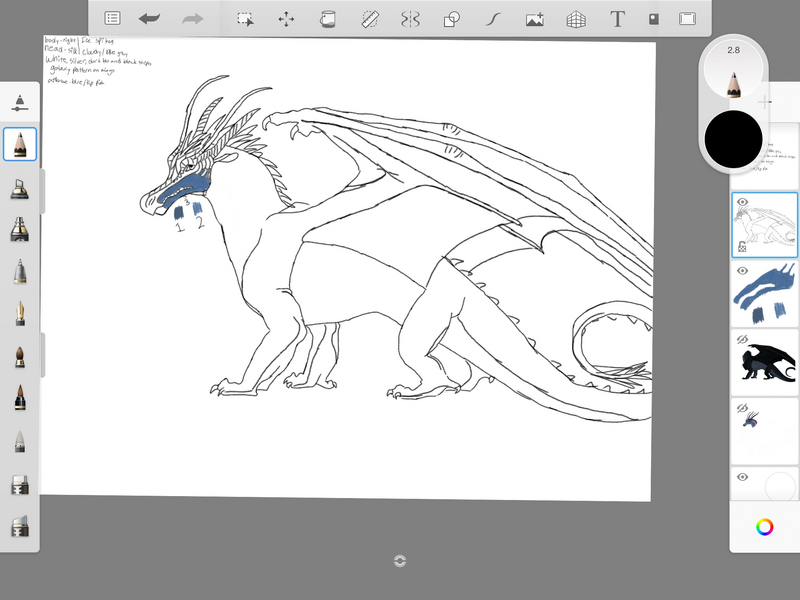Viewport: 800px width, 600px height.
Task: Tap the black current color puck
Action: coord(733,139)
